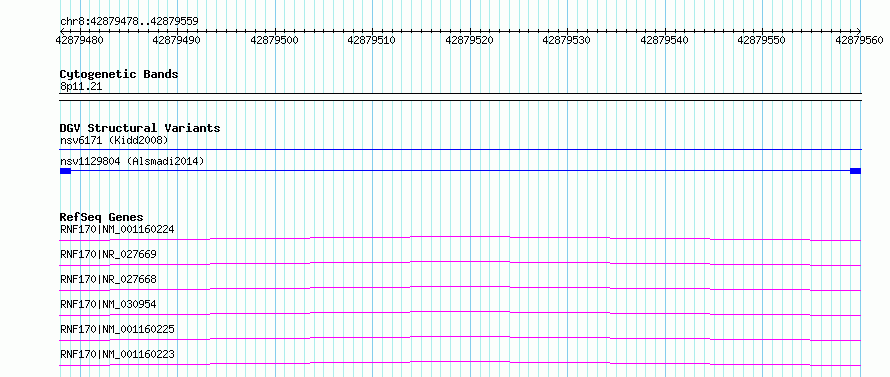The height and width of the screenshot is (377, 890).
Task: Select transcript RNF170|NM_001160224
Action: pos(117,229)
